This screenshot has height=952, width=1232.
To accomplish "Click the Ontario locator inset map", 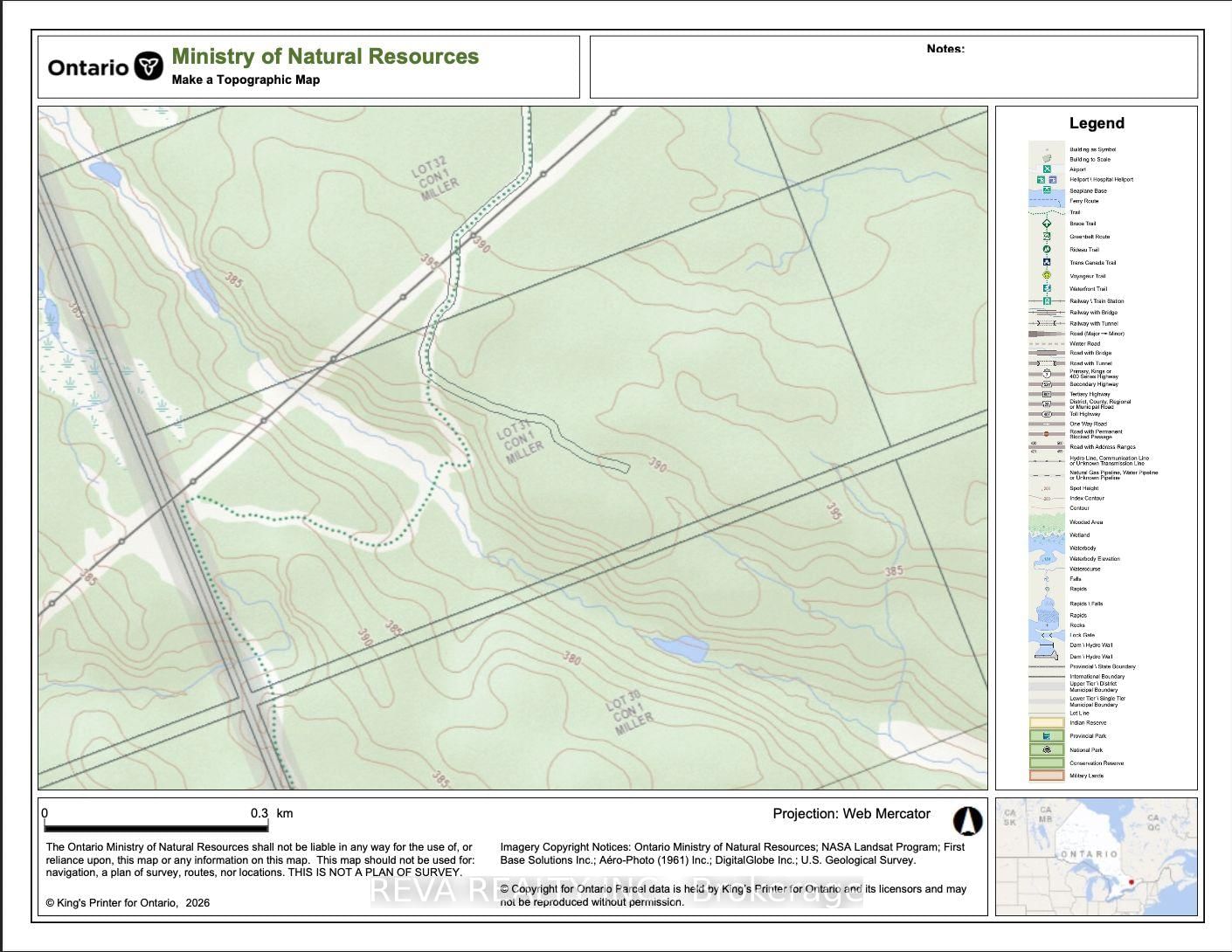I will click(1096, 856).
